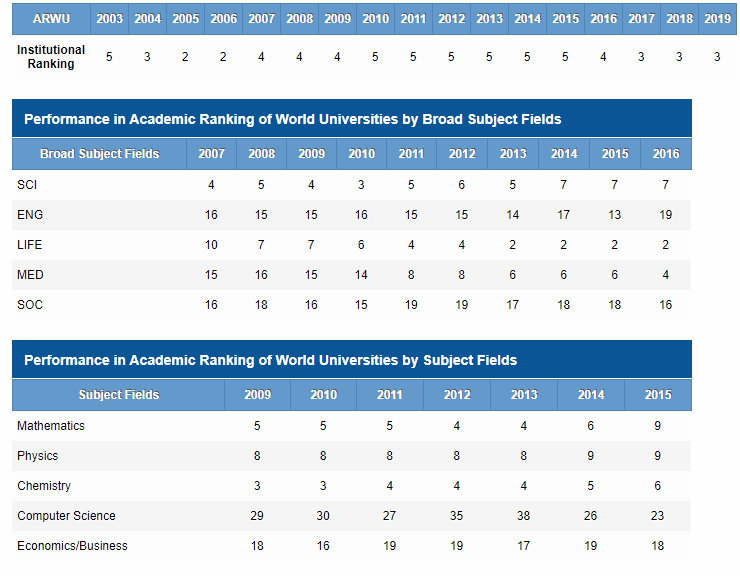Click ENG value 13 for 2015

(x=614, y=215)
